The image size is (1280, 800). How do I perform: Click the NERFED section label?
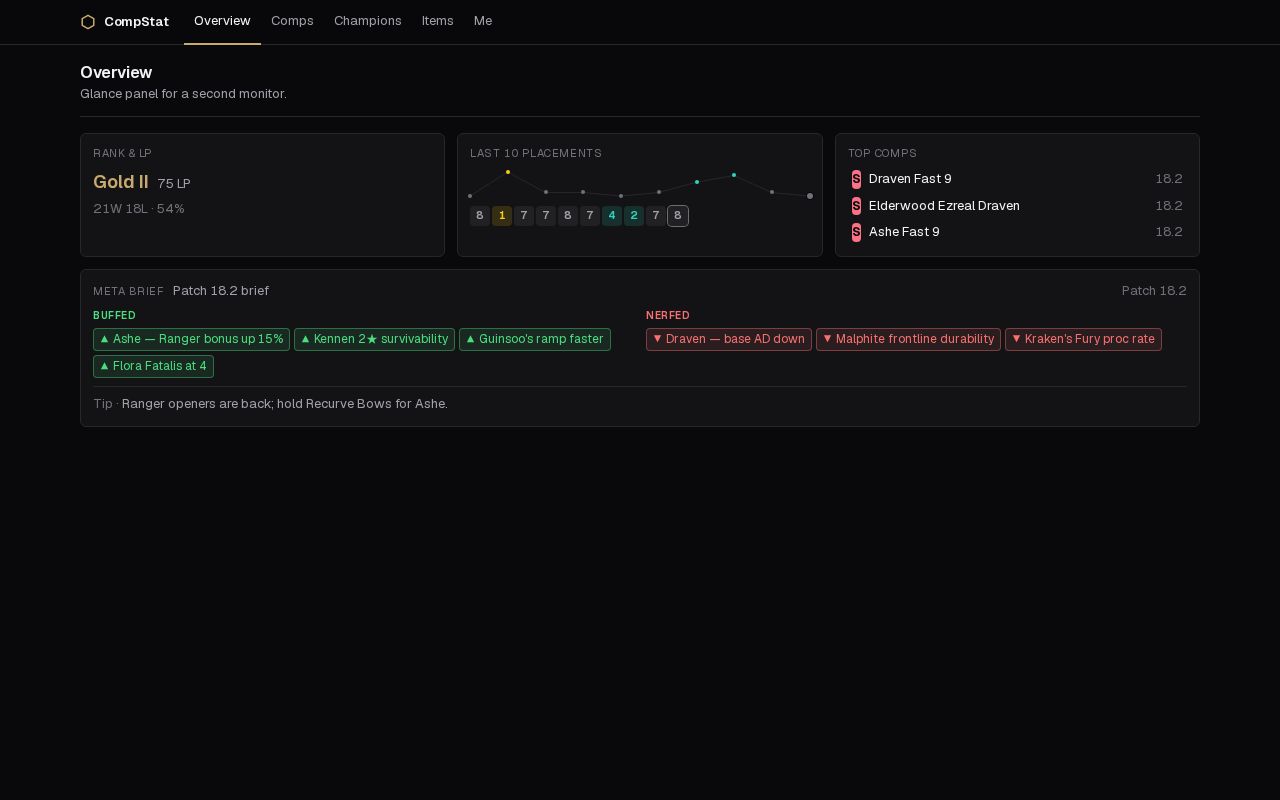[x=668, y=315]
